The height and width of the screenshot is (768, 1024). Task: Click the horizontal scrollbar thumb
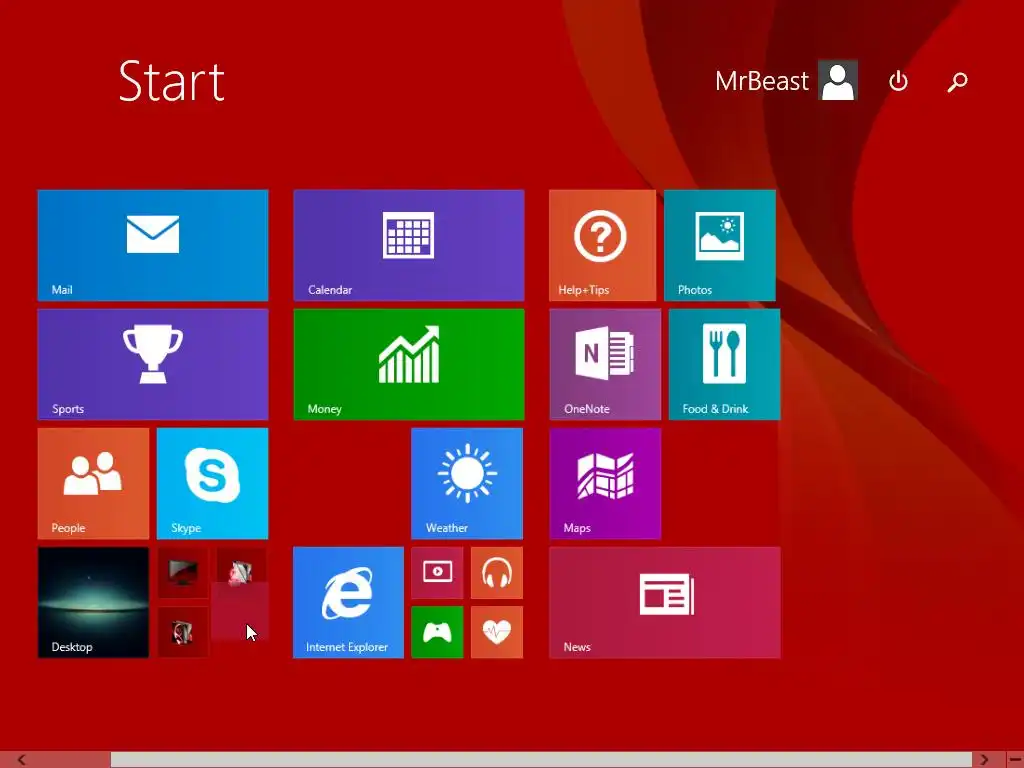541,760
